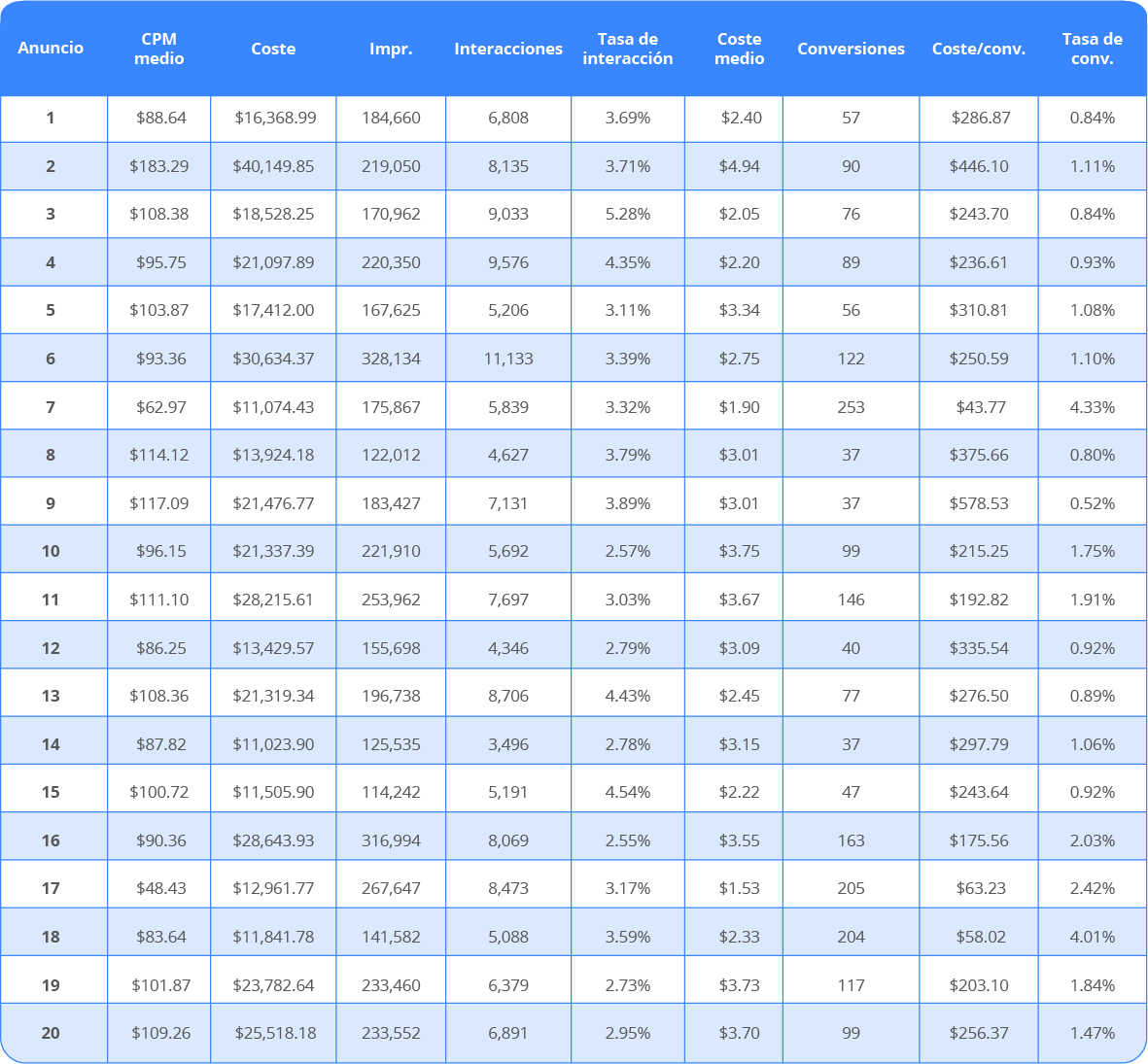Select the 253 conversions cell

(x=851, y=407)
